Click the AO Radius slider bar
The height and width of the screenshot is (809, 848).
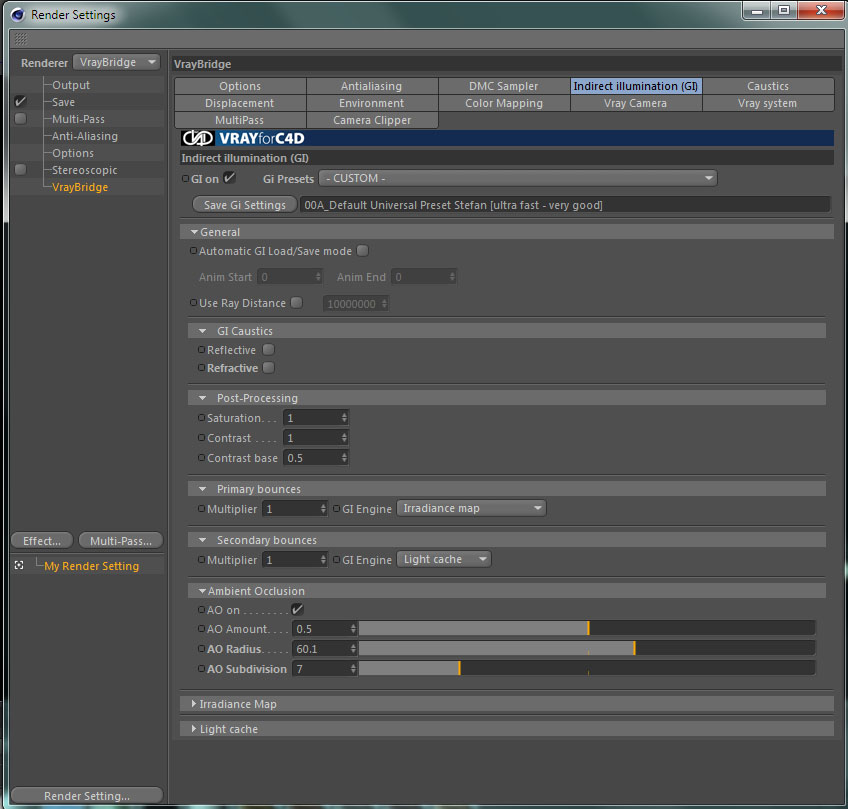tap(587, 648)
